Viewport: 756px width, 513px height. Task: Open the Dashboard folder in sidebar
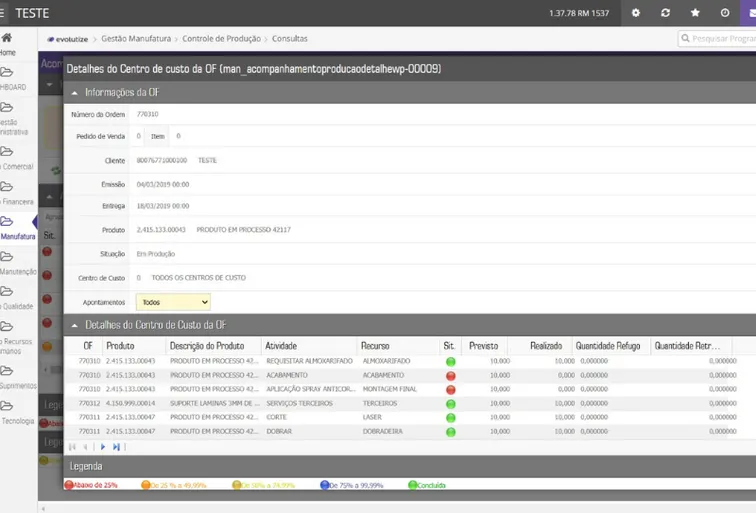13,79
